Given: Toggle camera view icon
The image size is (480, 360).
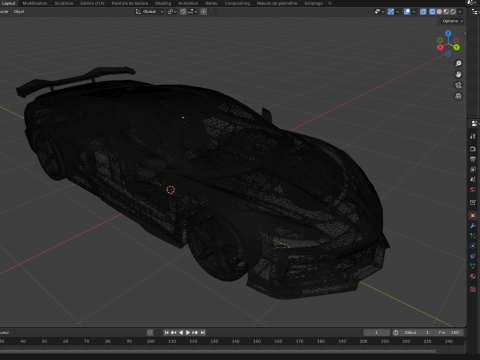Looking at the screenshot, I should (x=458, y=85).
